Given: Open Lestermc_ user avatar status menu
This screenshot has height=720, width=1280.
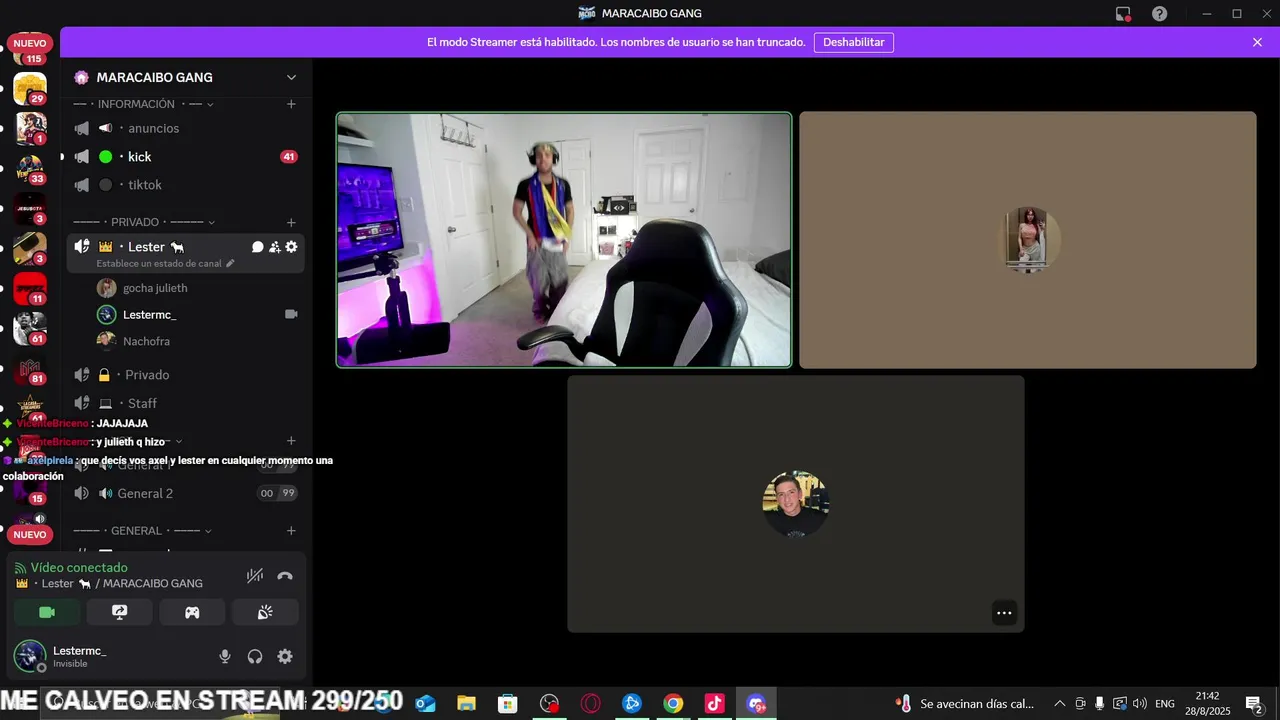Looking at the screenshot, I should pos(30,656).
